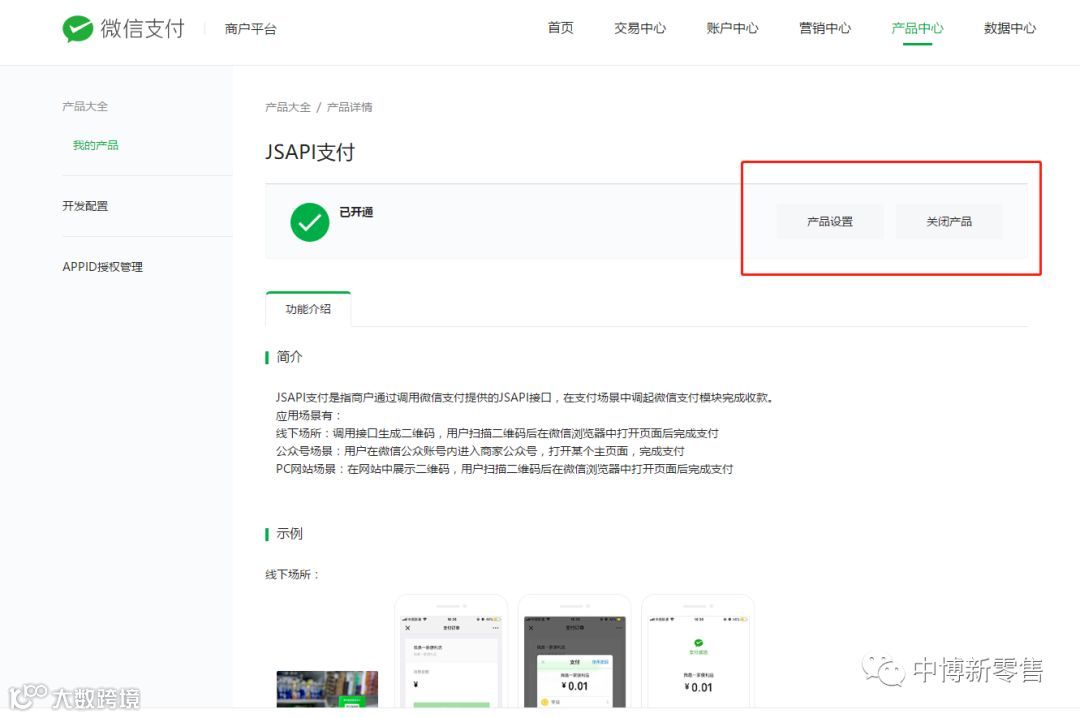The width and height of the screenshot is (1080, 718).
Task: Open APPID授权管理 in the sidebar
Action: click(x=103, y=267)
